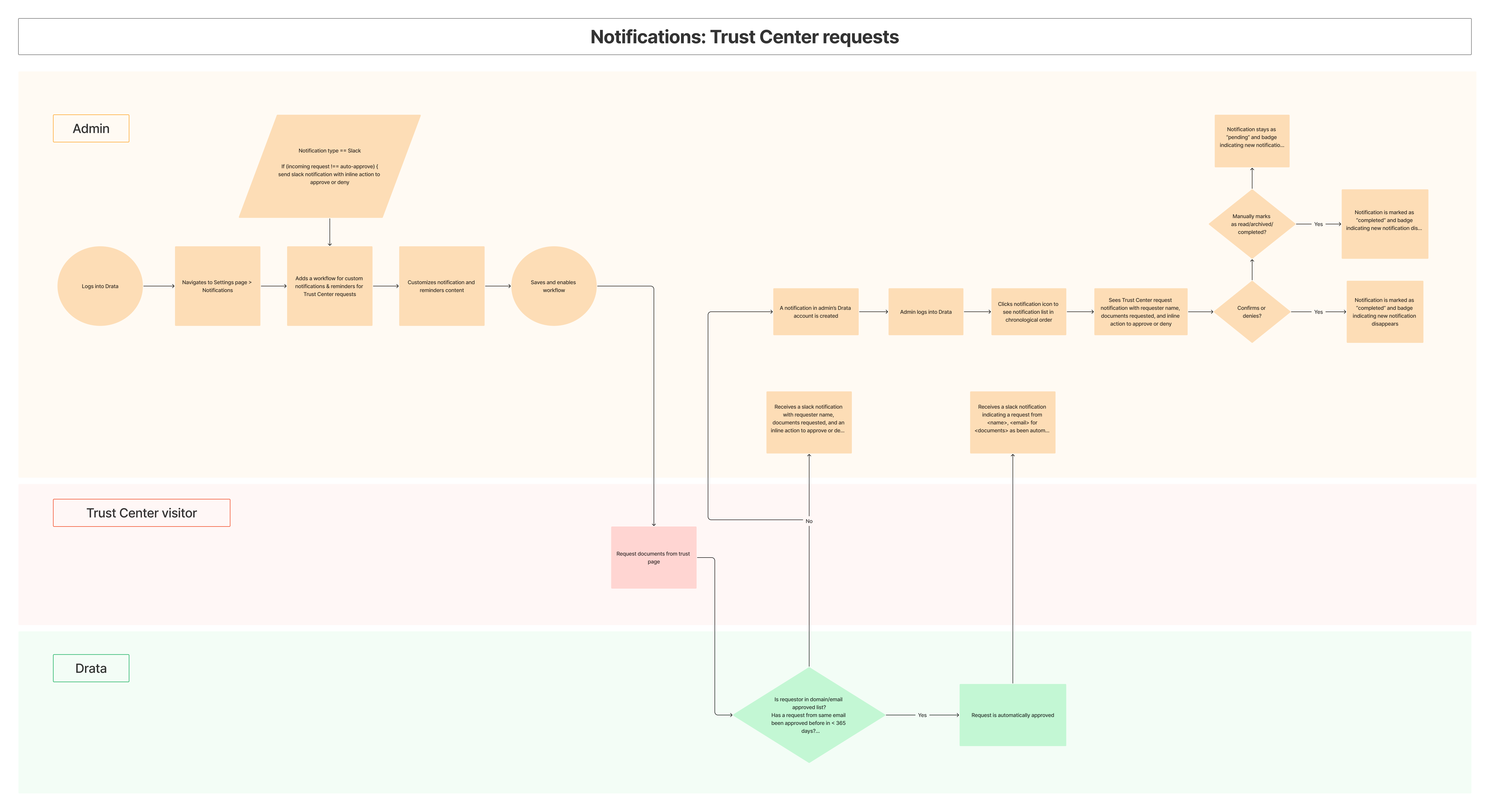Select the Drata swimlane label
This screenshot has height=812, width=1495.
(91, 668)
